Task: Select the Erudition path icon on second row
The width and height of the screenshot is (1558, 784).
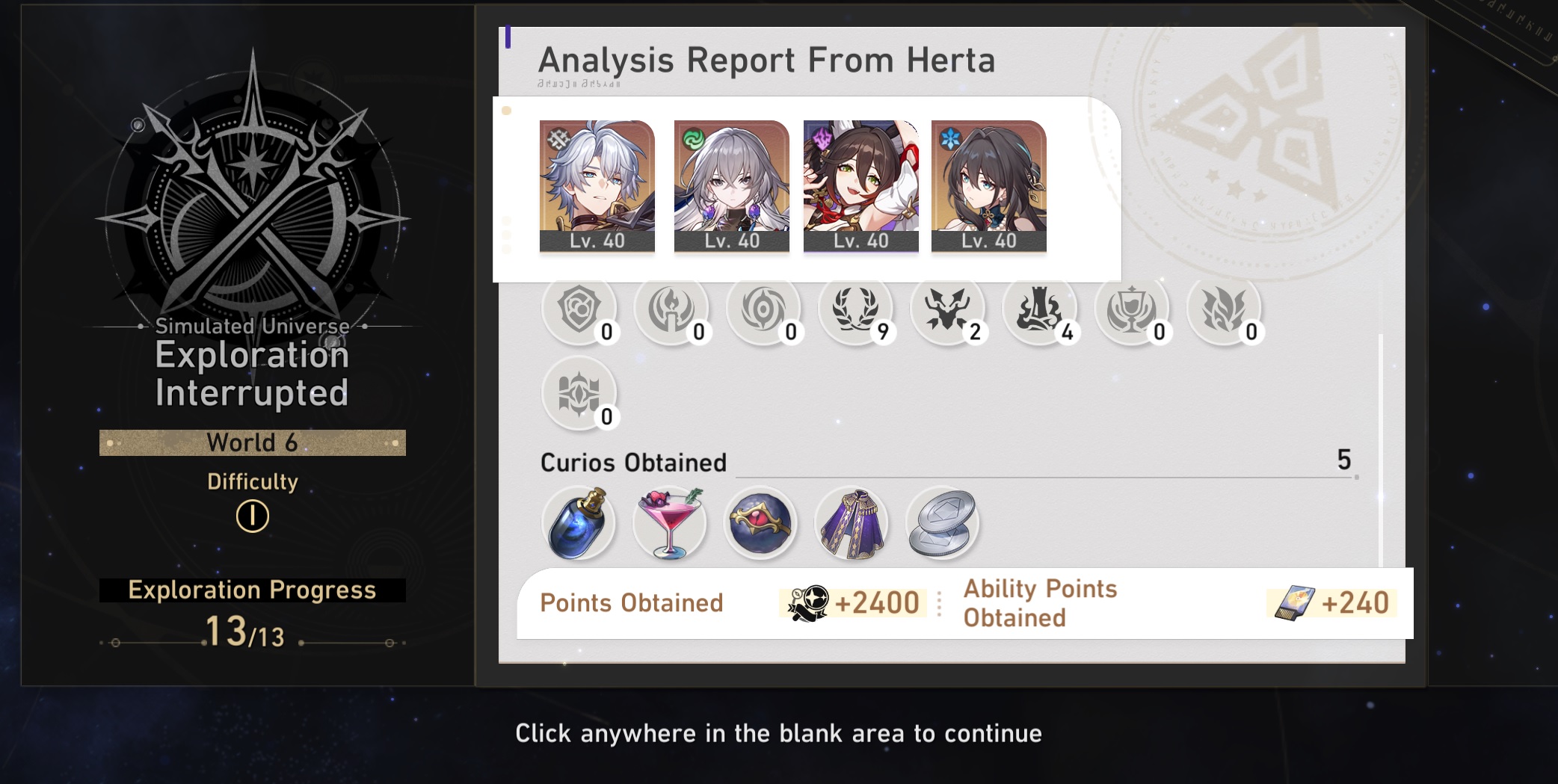Action: 579,393
